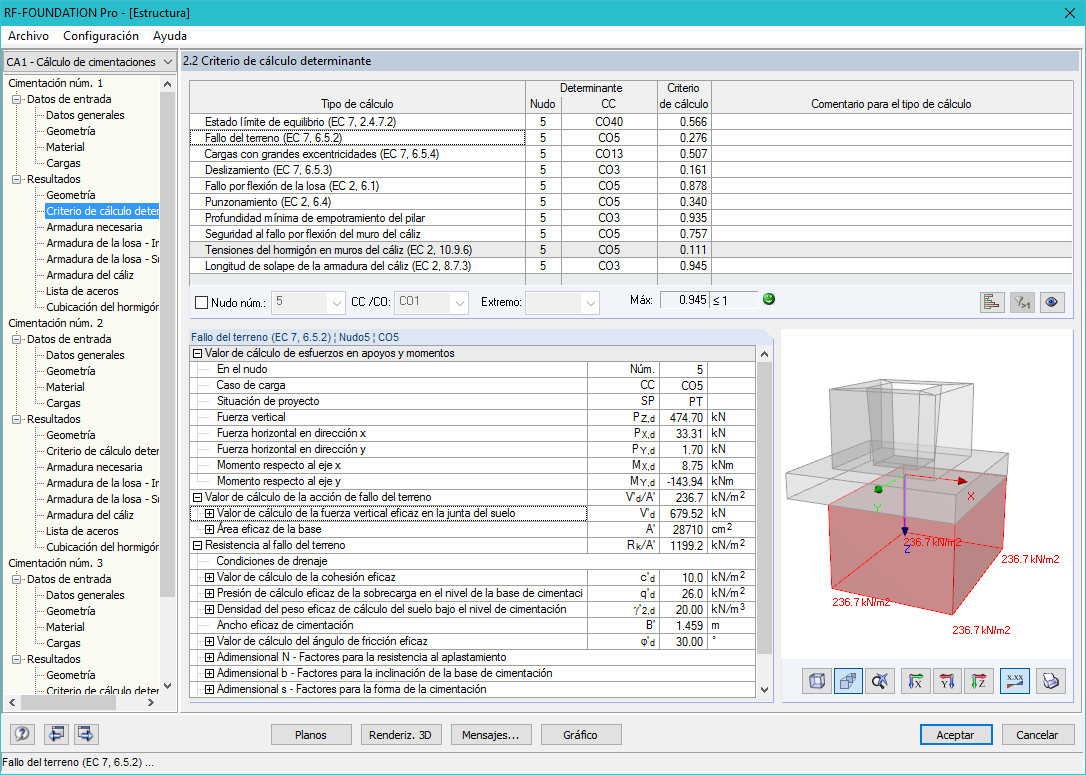
Task: Set the view along the Z axis
Action: [979, 682]
